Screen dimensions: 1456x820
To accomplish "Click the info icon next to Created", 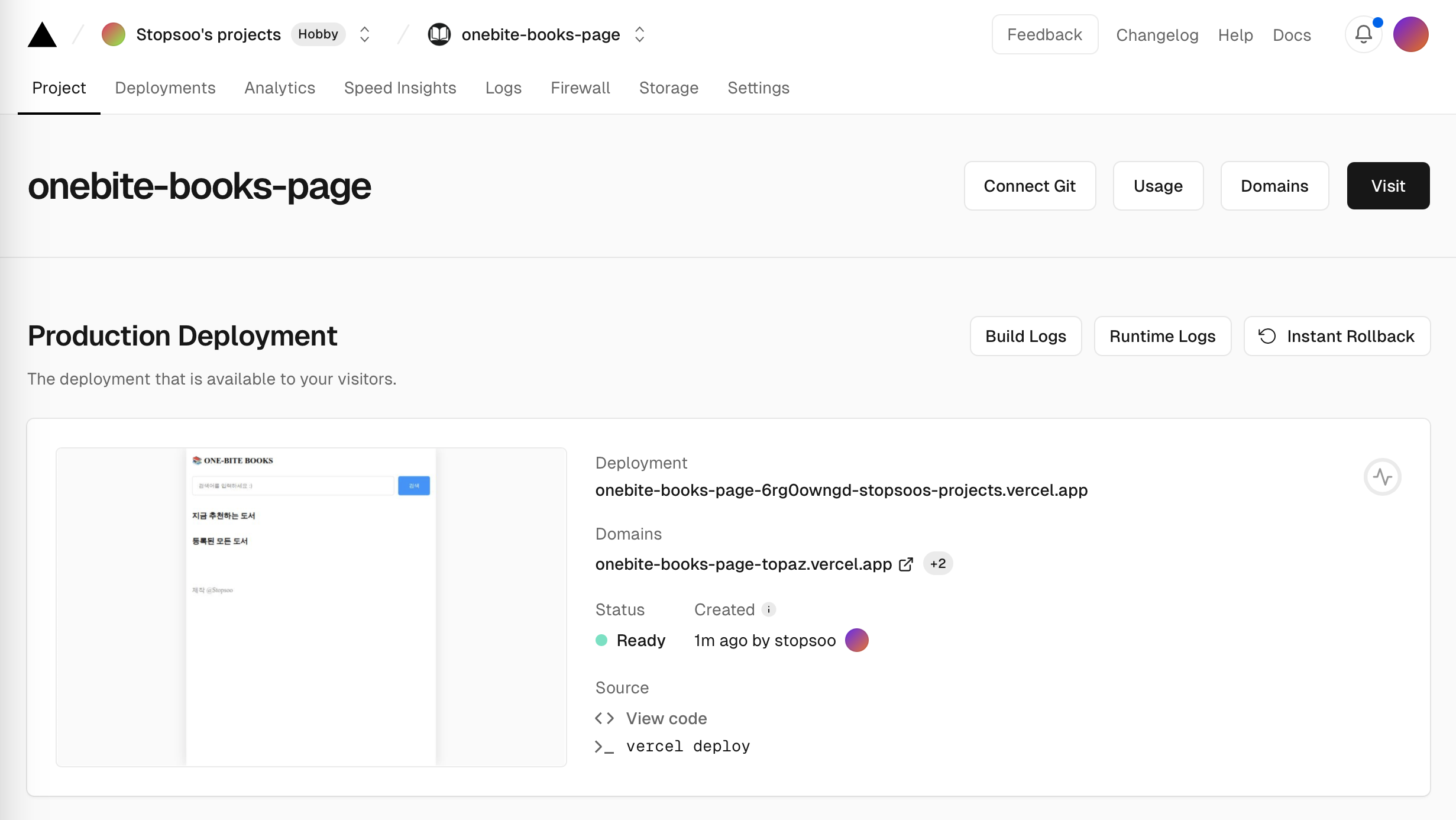I will point(768,609).
